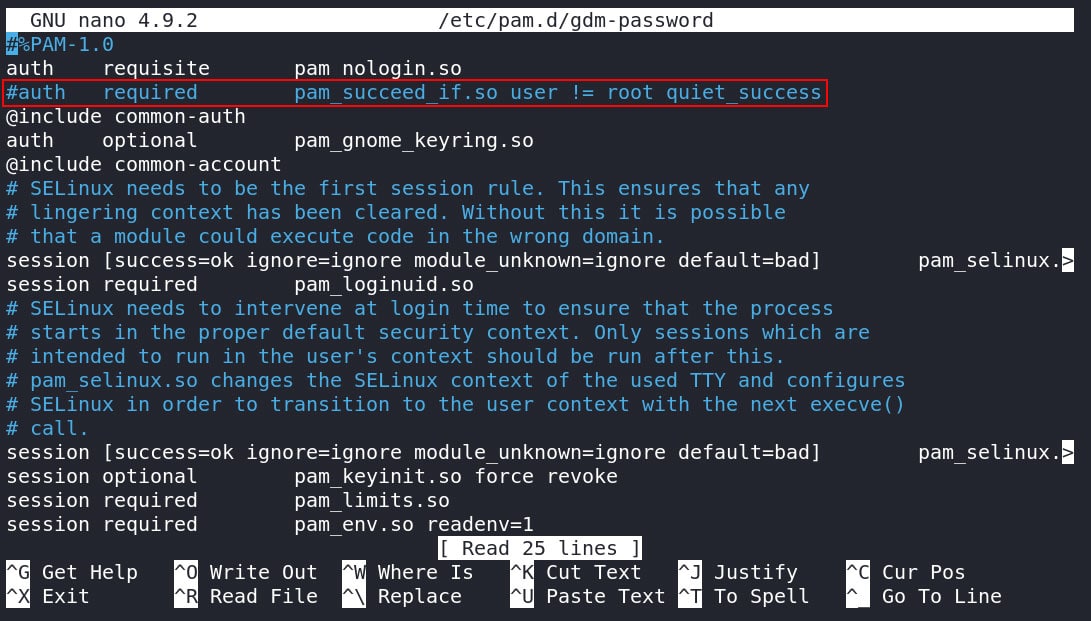The height and width of the screenshot is (621, 1091).
Task: Click the highlighted cursor at #%PAM-1.0
Action: coord(12,45)
